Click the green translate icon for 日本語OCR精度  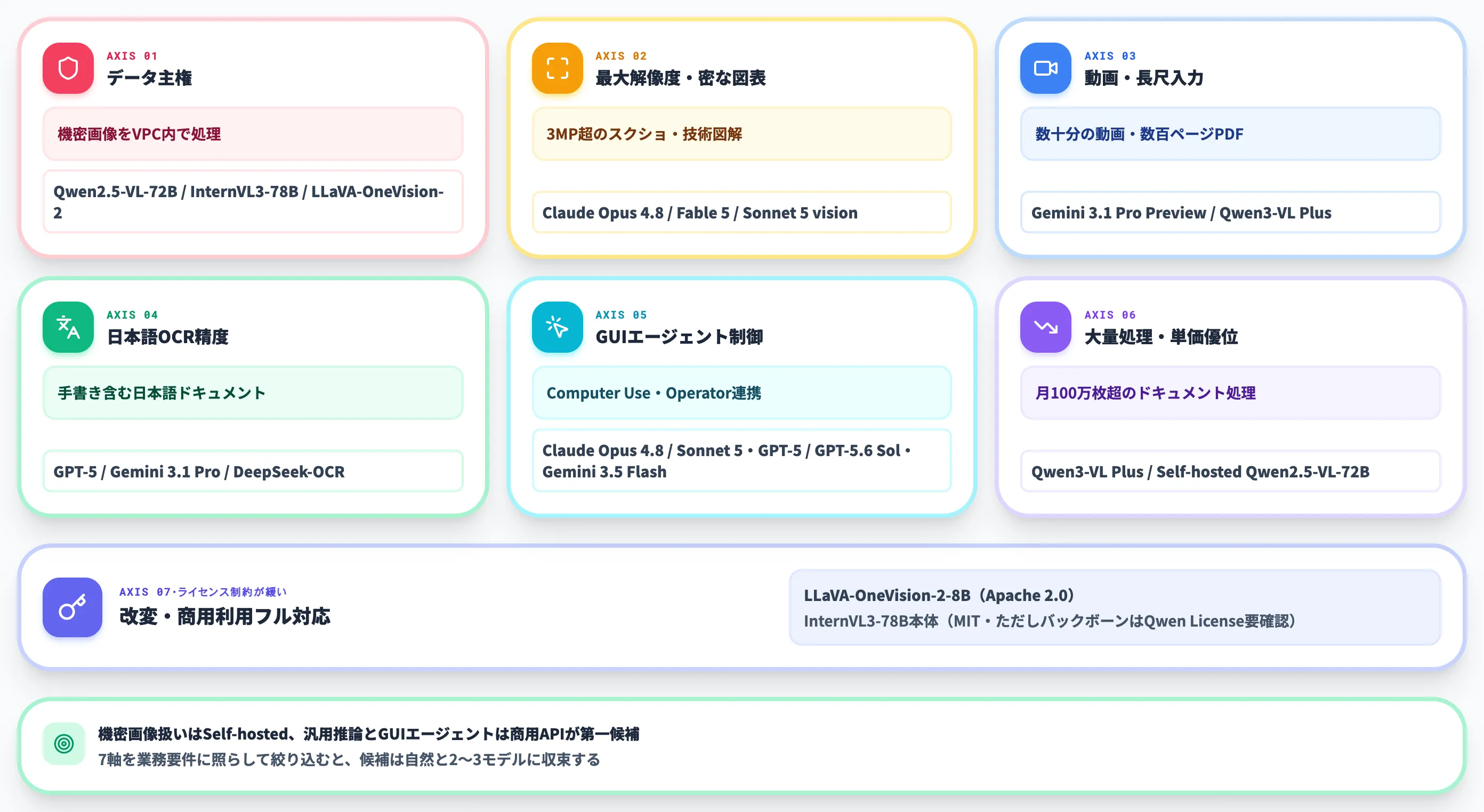coord(68,327)
